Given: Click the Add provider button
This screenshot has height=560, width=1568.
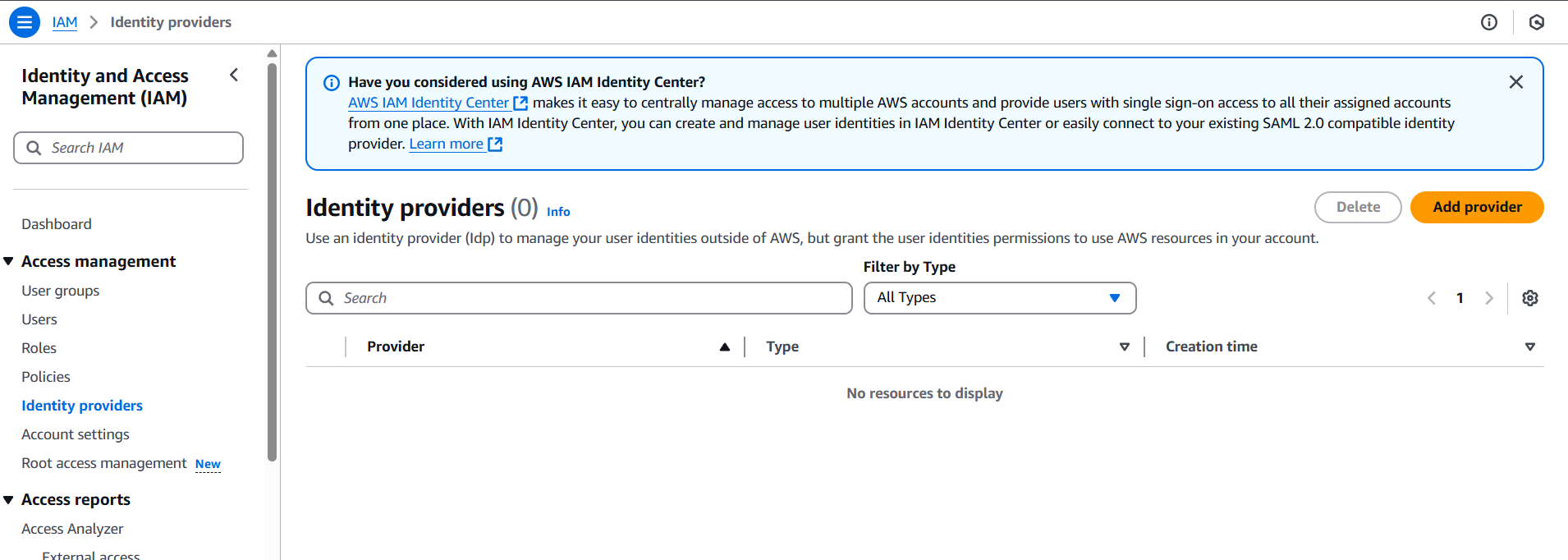Looking at the screenshot, I should coord(1477,207).
